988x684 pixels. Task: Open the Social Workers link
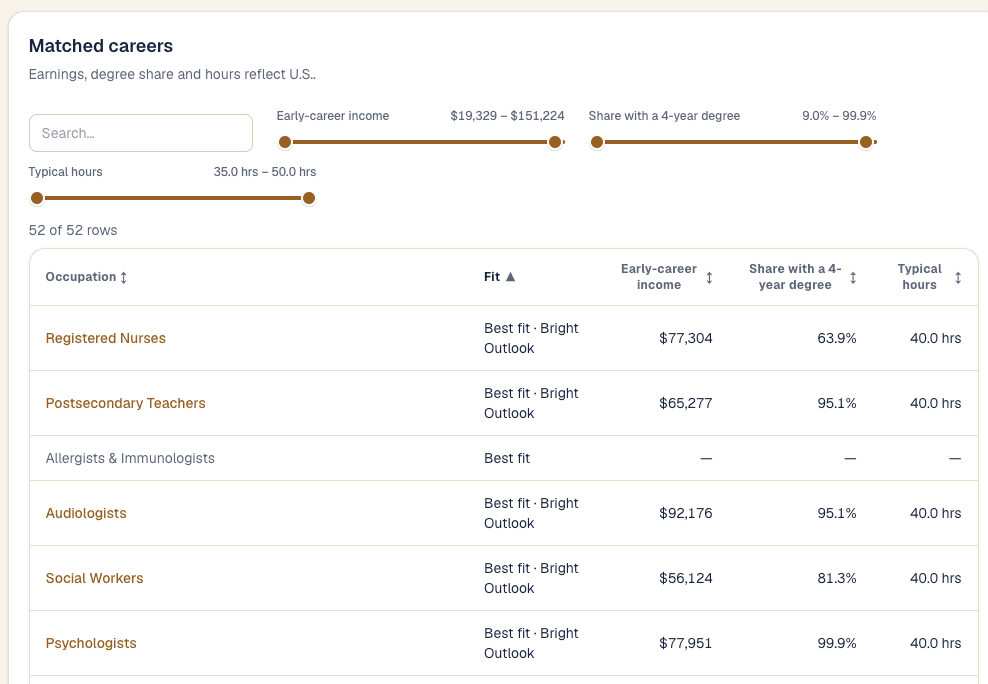point(95,578)
